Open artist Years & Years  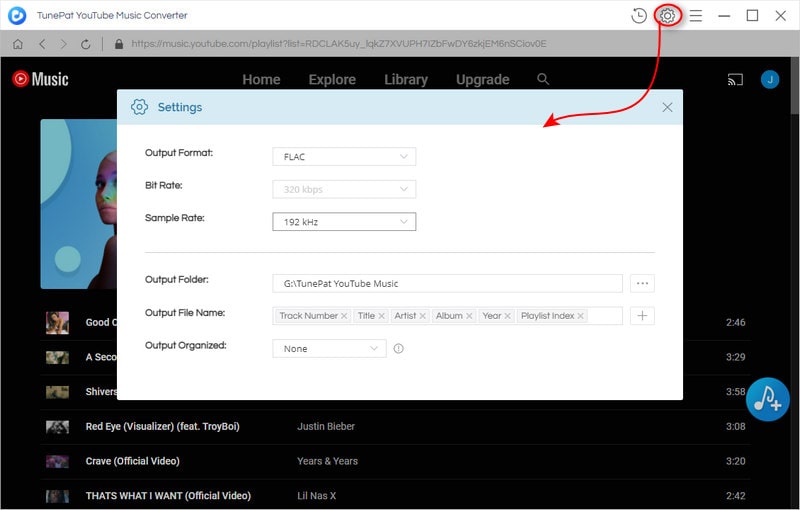(328, 461)
